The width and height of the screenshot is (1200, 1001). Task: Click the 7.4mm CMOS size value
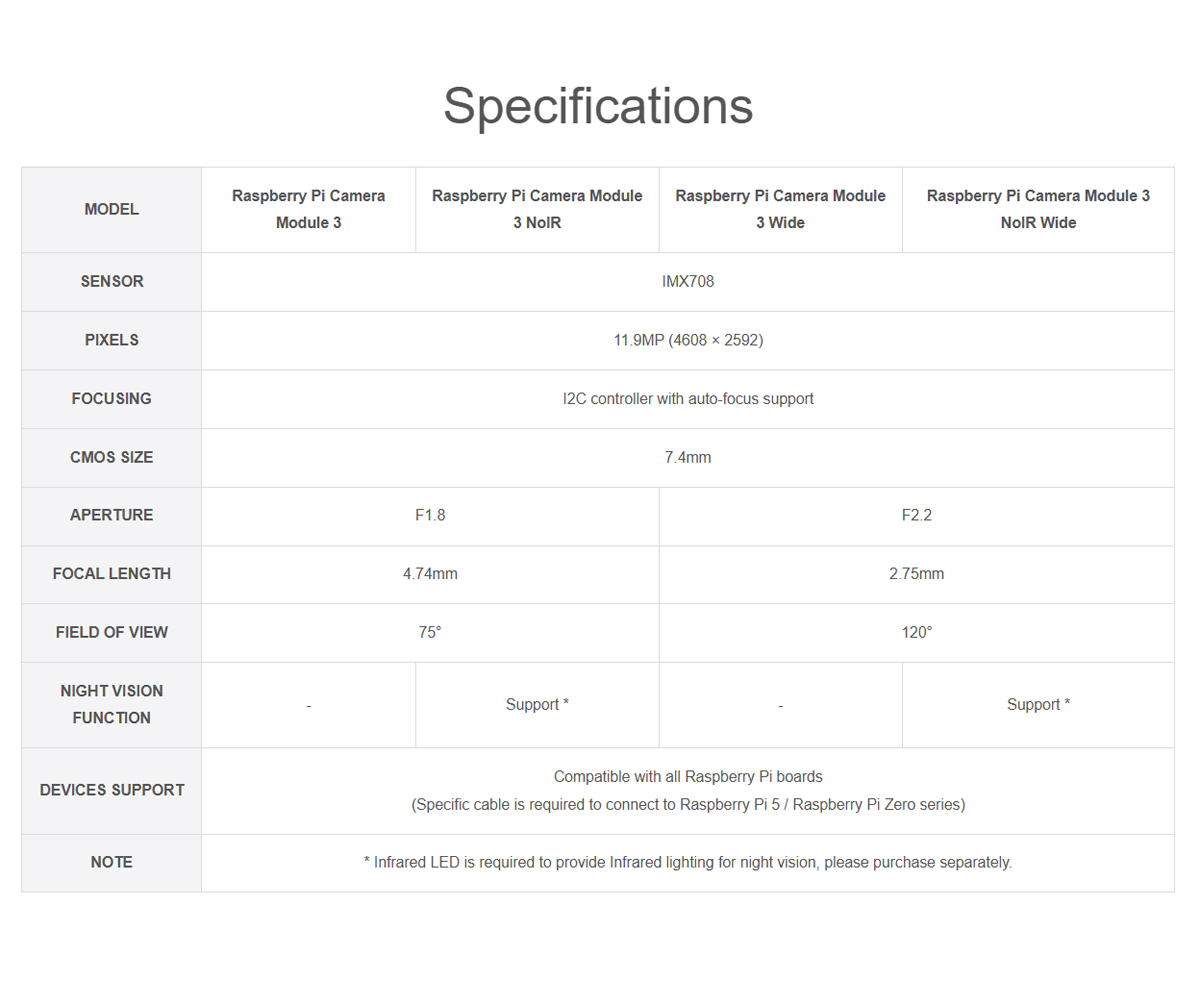[688, 457]
